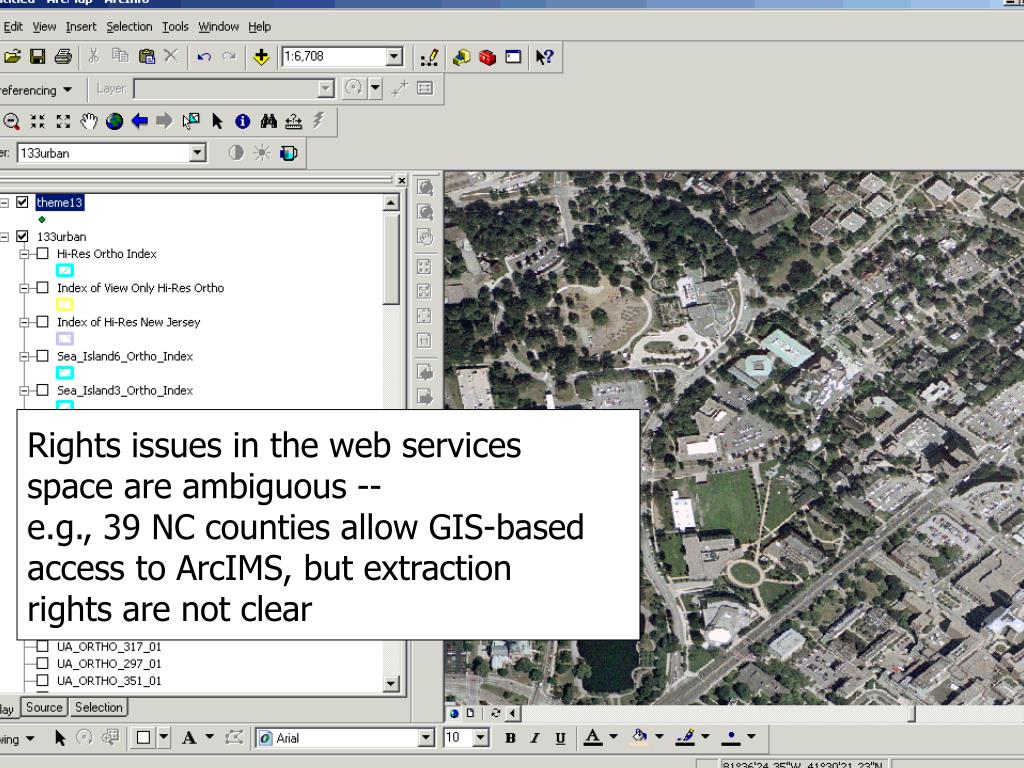Enable the UA_ORTHO_317_01 layer
This screenshot has height=768, width=1024.
tap(42, 646)
